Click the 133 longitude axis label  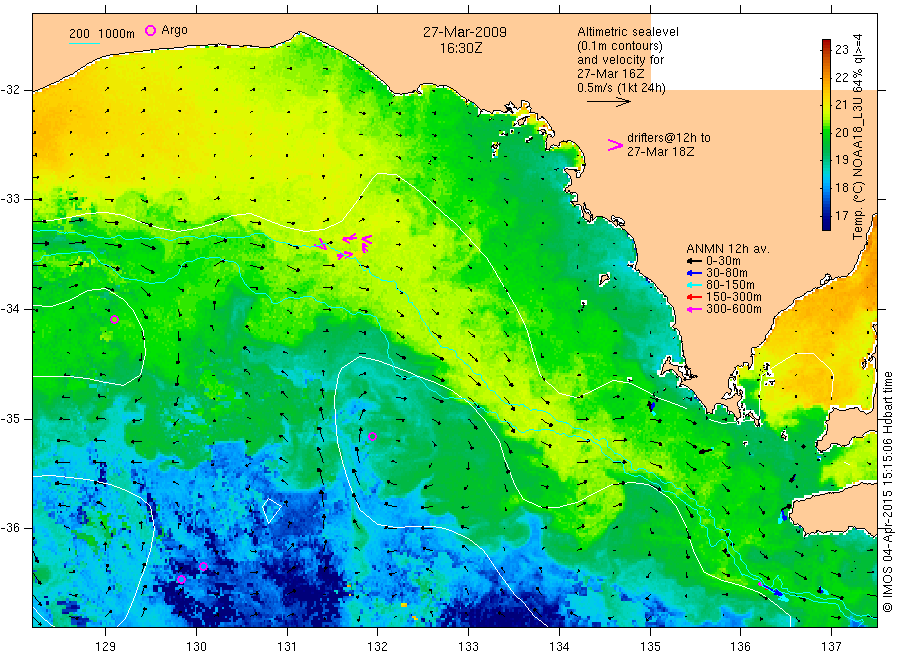(468, 647)
